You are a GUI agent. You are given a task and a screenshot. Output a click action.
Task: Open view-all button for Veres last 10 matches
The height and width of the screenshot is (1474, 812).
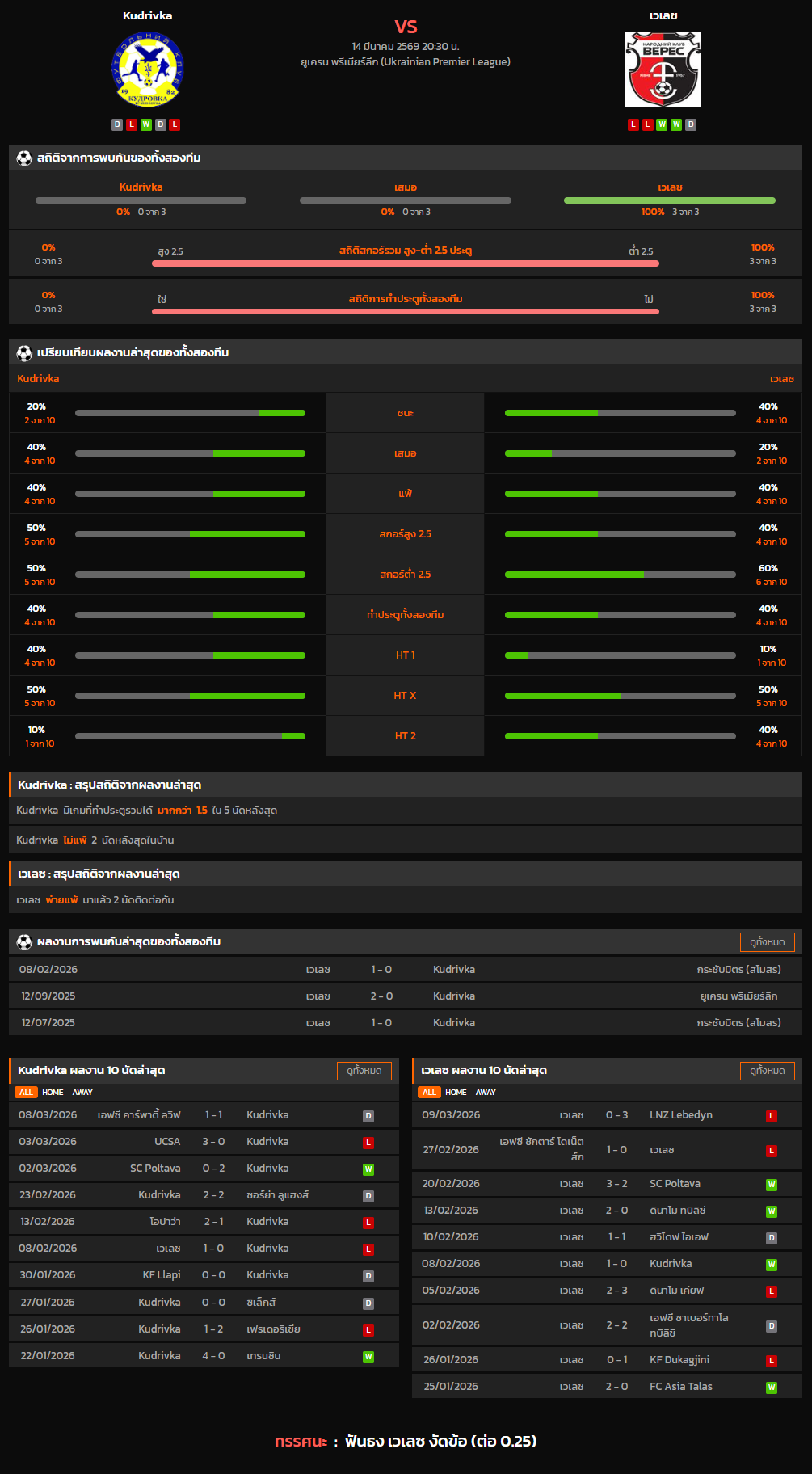click(767, 1071)
